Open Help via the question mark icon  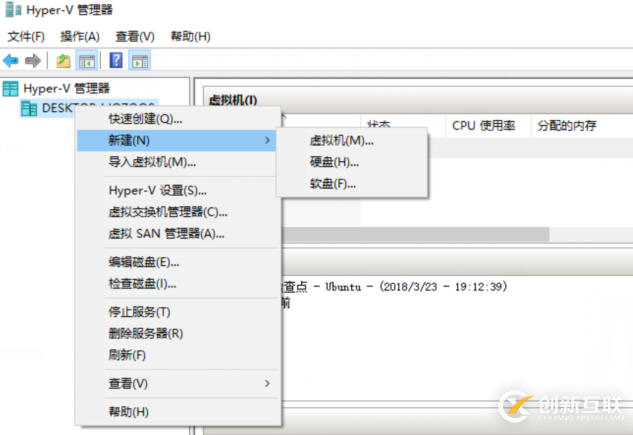116,61
